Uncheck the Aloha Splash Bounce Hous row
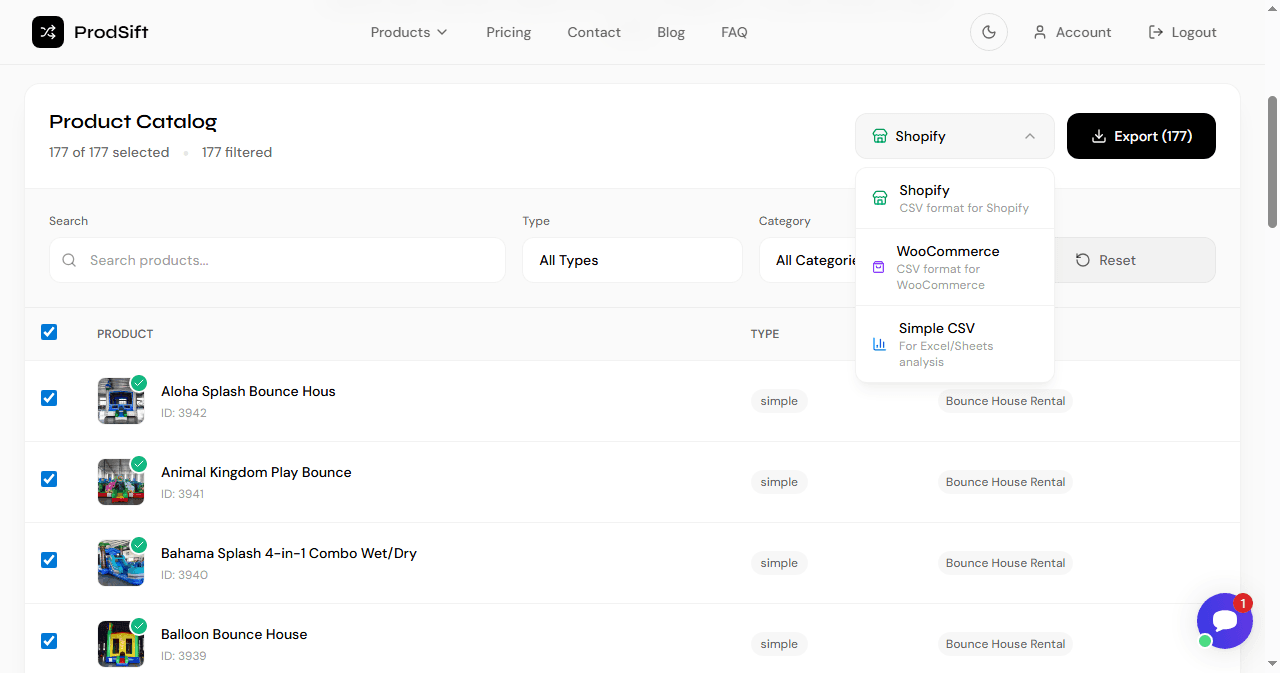 coord(49,398)
